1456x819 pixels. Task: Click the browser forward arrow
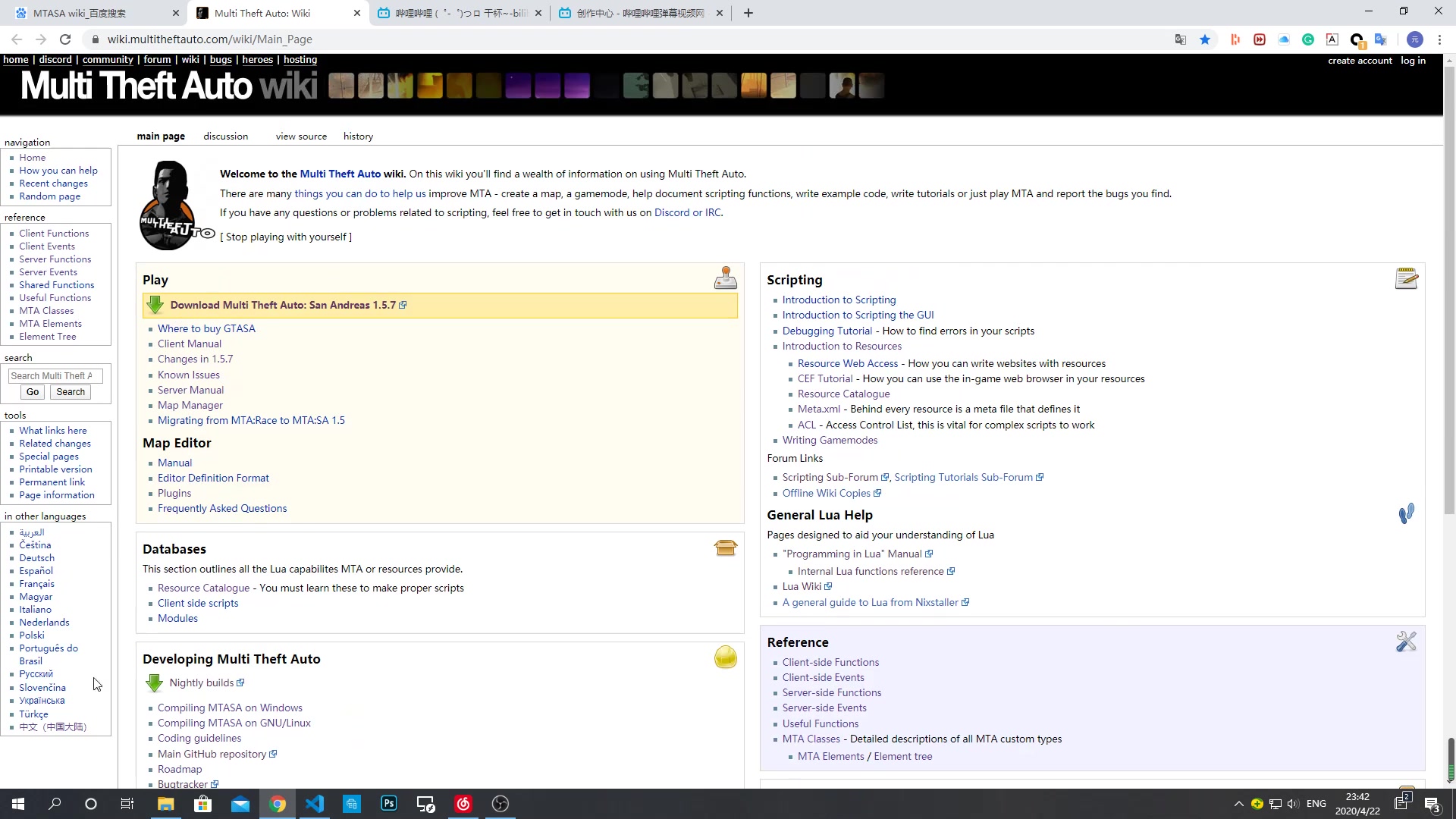pyautogui.click(x=41, y=39)
